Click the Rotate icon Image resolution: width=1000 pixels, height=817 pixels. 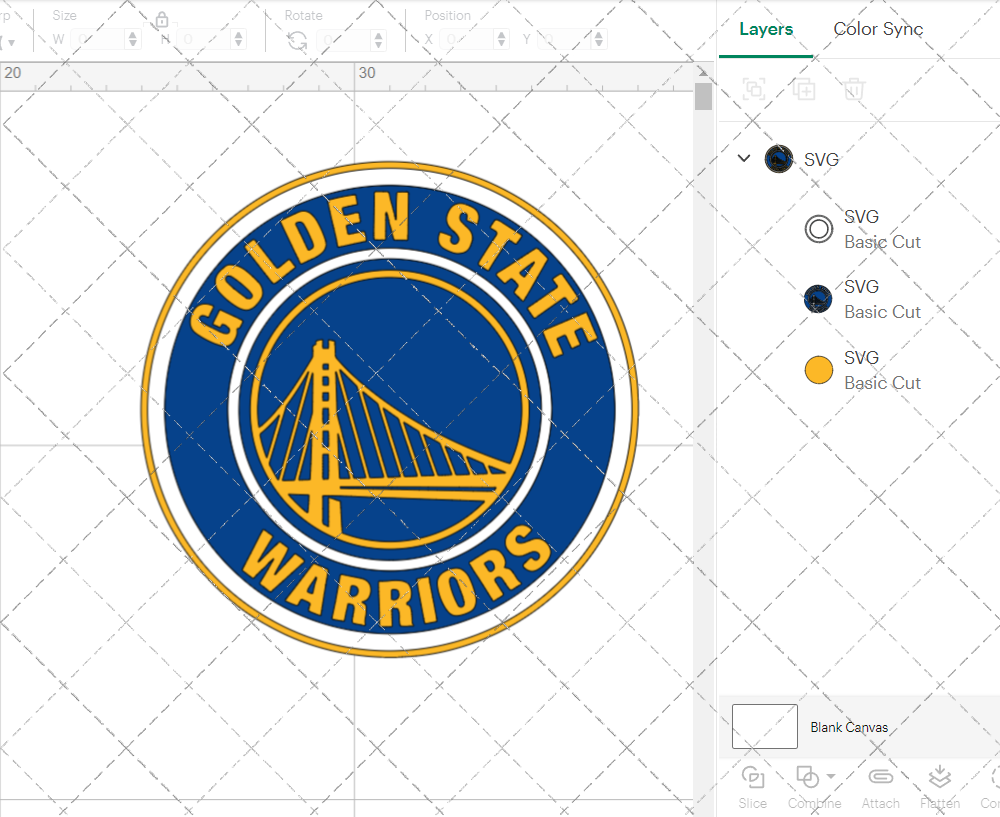(297, 40)
